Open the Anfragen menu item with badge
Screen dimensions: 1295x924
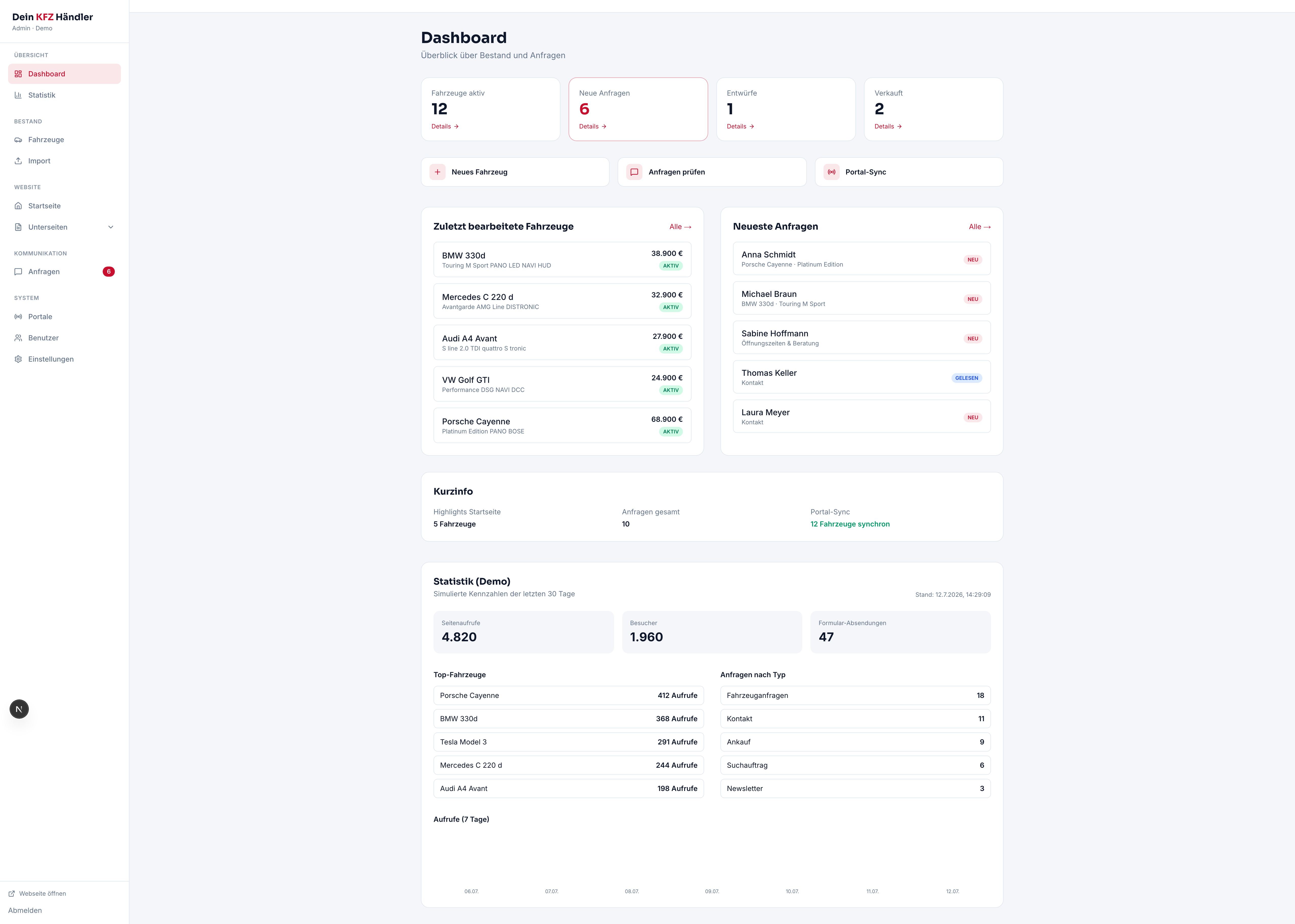(x=64, y=271)
